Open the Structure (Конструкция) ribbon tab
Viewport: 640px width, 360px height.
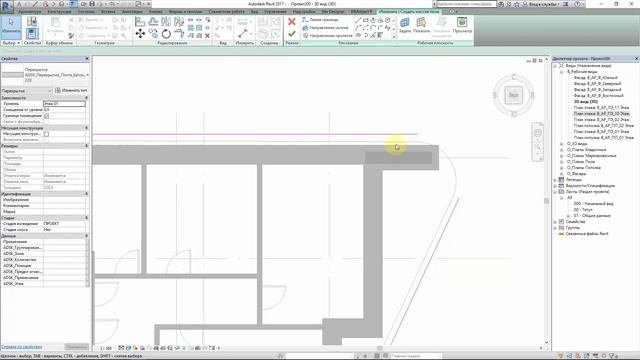click(x=60, y=12)
